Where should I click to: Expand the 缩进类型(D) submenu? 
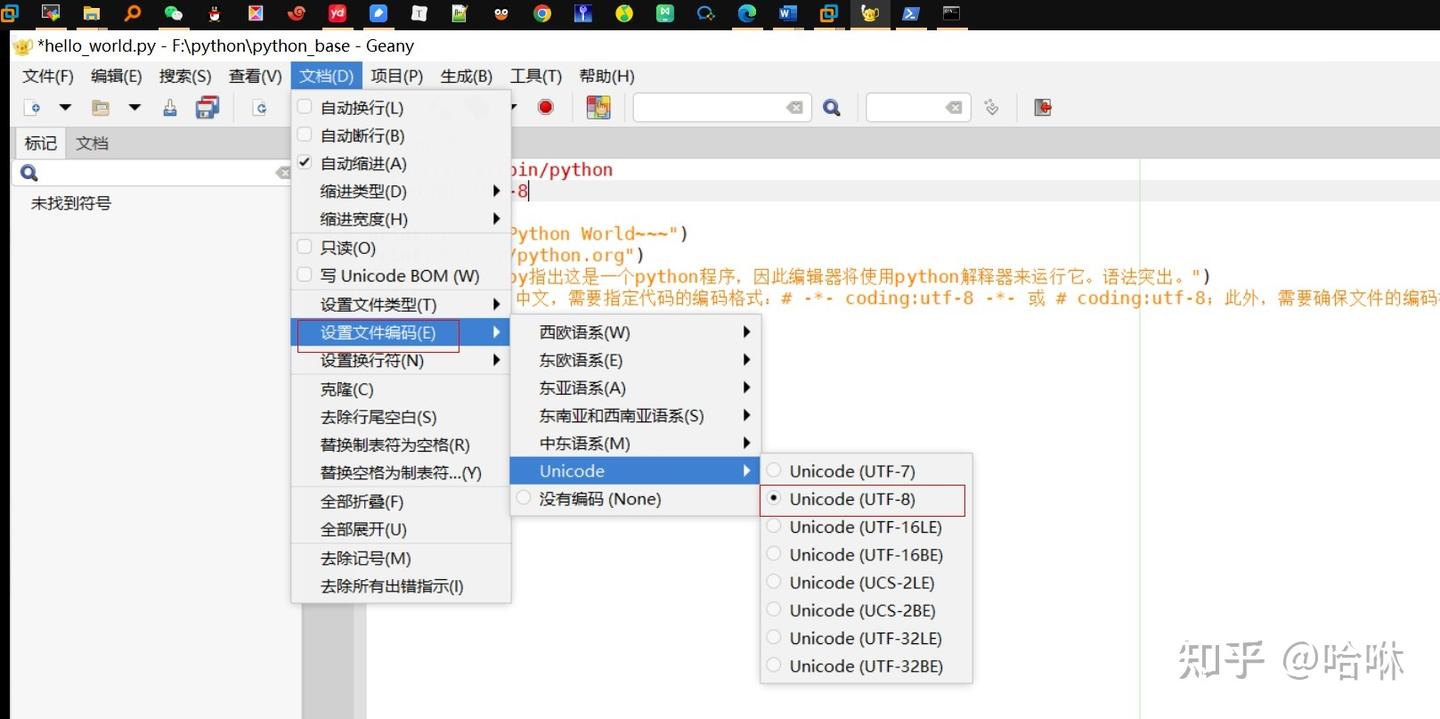pyautogui.click(x=401, y=191)
